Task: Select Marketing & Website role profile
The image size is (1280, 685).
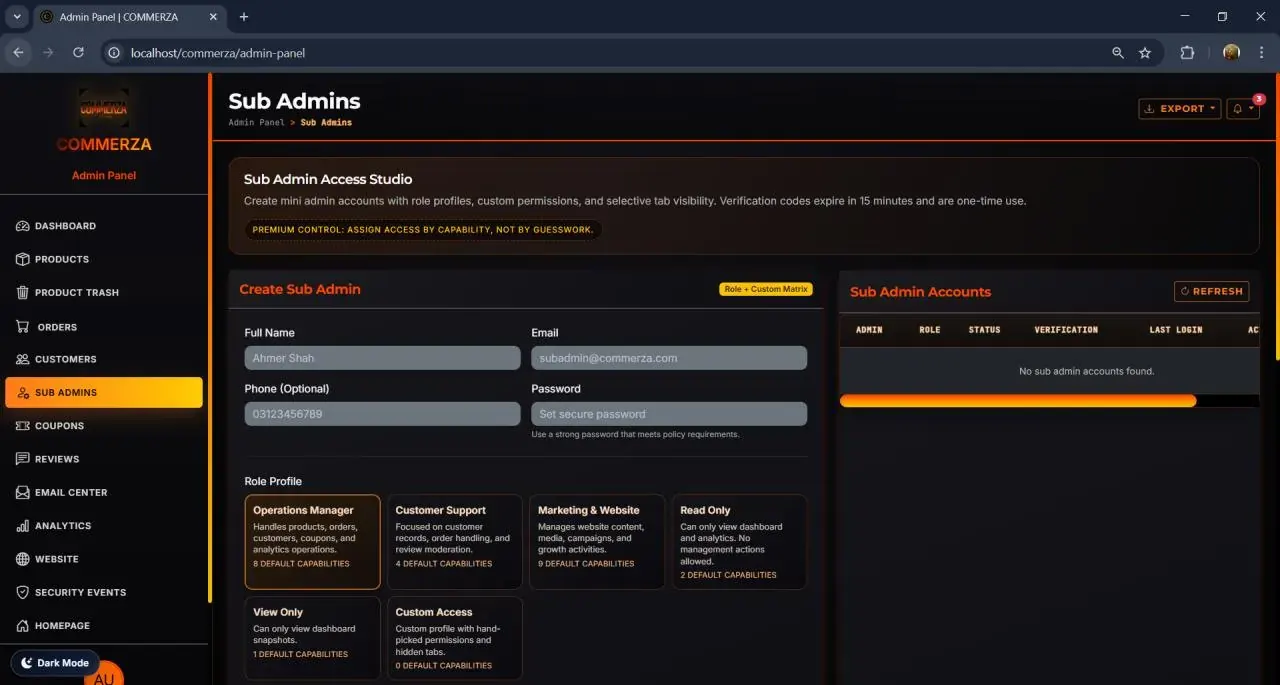Action: click(x=597, y=541)
